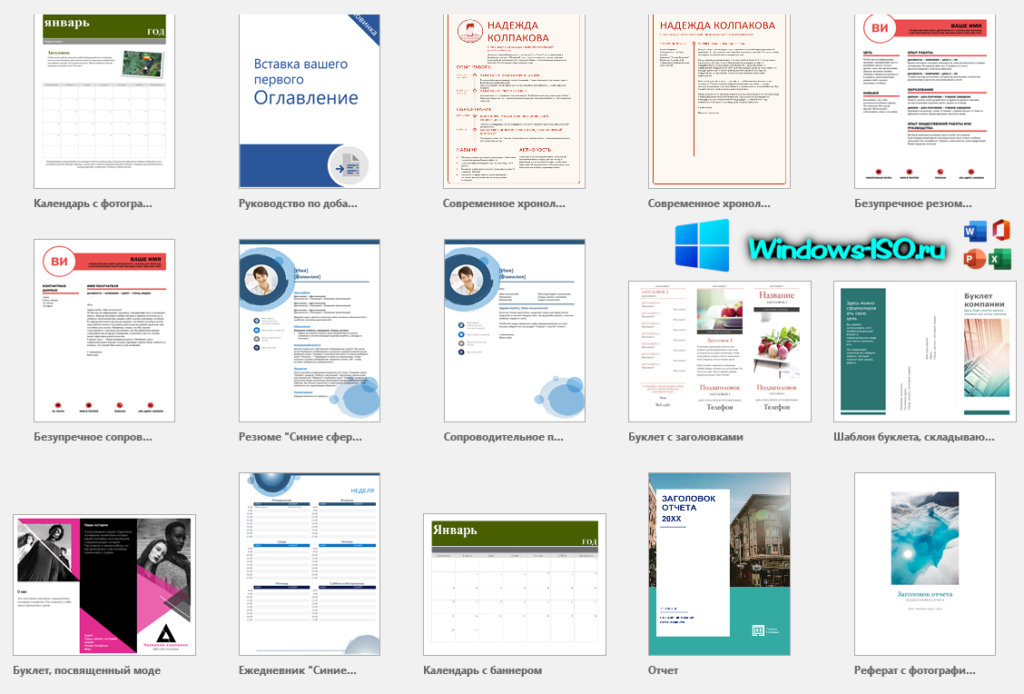Screen dimensions: 1024x694
Task: Select the teal 'Буклет компании' template thumbnail
Action: [925, 351]
